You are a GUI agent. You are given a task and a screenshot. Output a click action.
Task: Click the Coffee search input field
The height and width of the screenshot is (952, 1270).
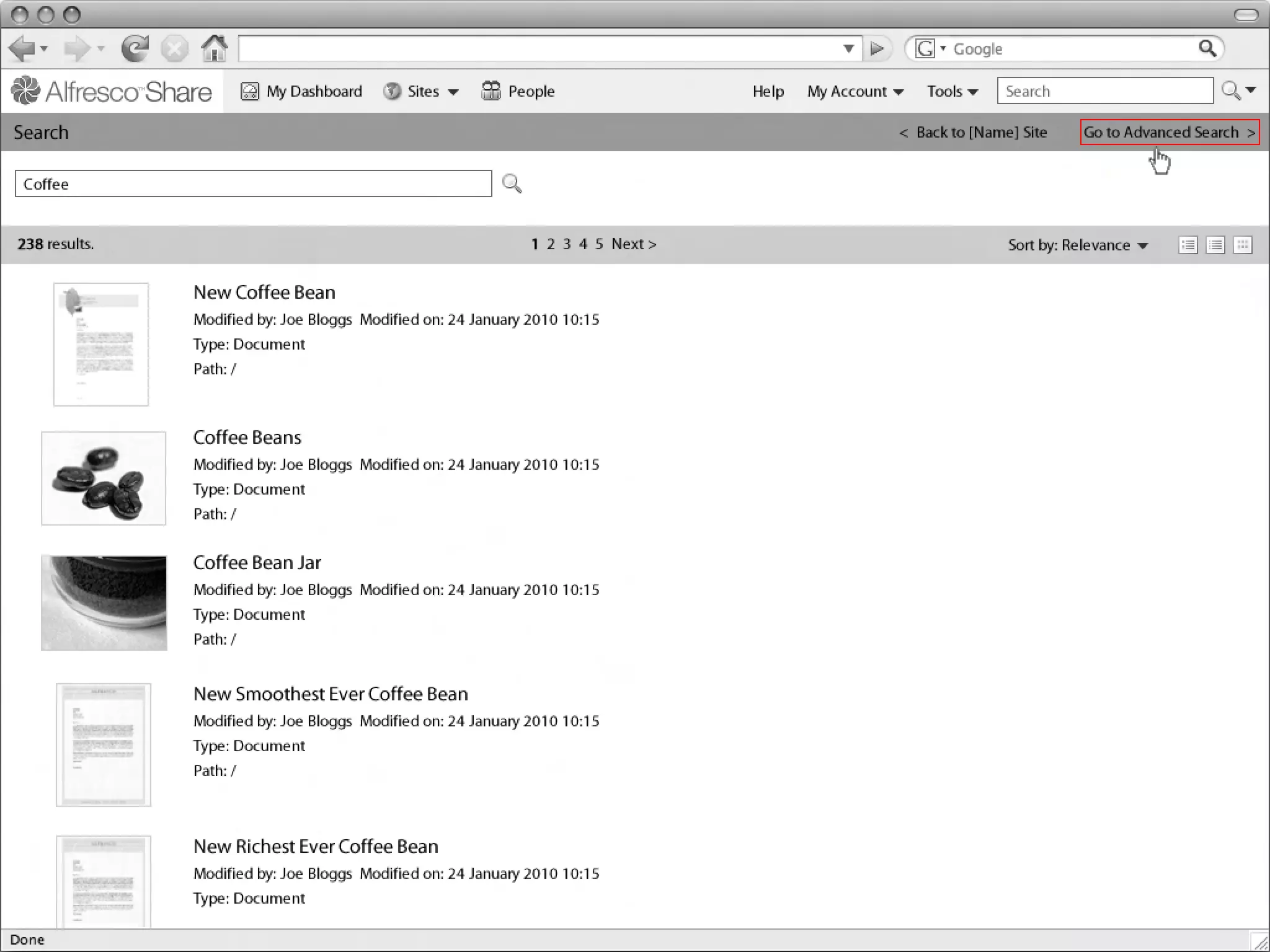[x=253, y=183]
